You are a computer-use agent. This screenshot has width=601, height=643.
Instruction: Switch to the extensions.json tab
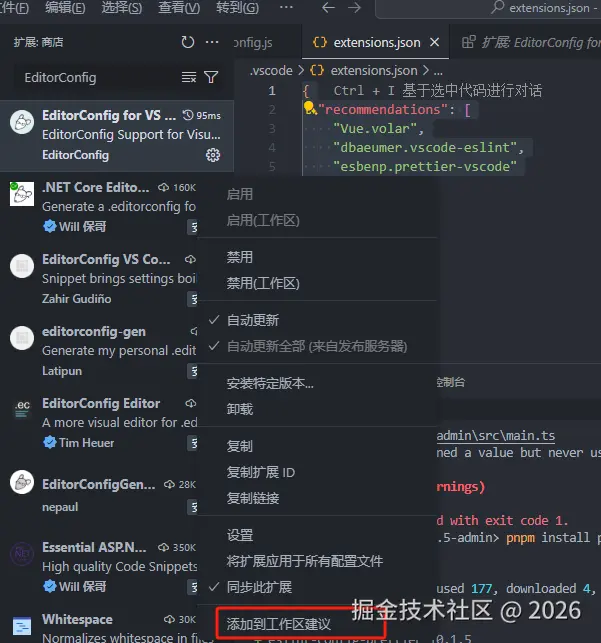point(376,42)
